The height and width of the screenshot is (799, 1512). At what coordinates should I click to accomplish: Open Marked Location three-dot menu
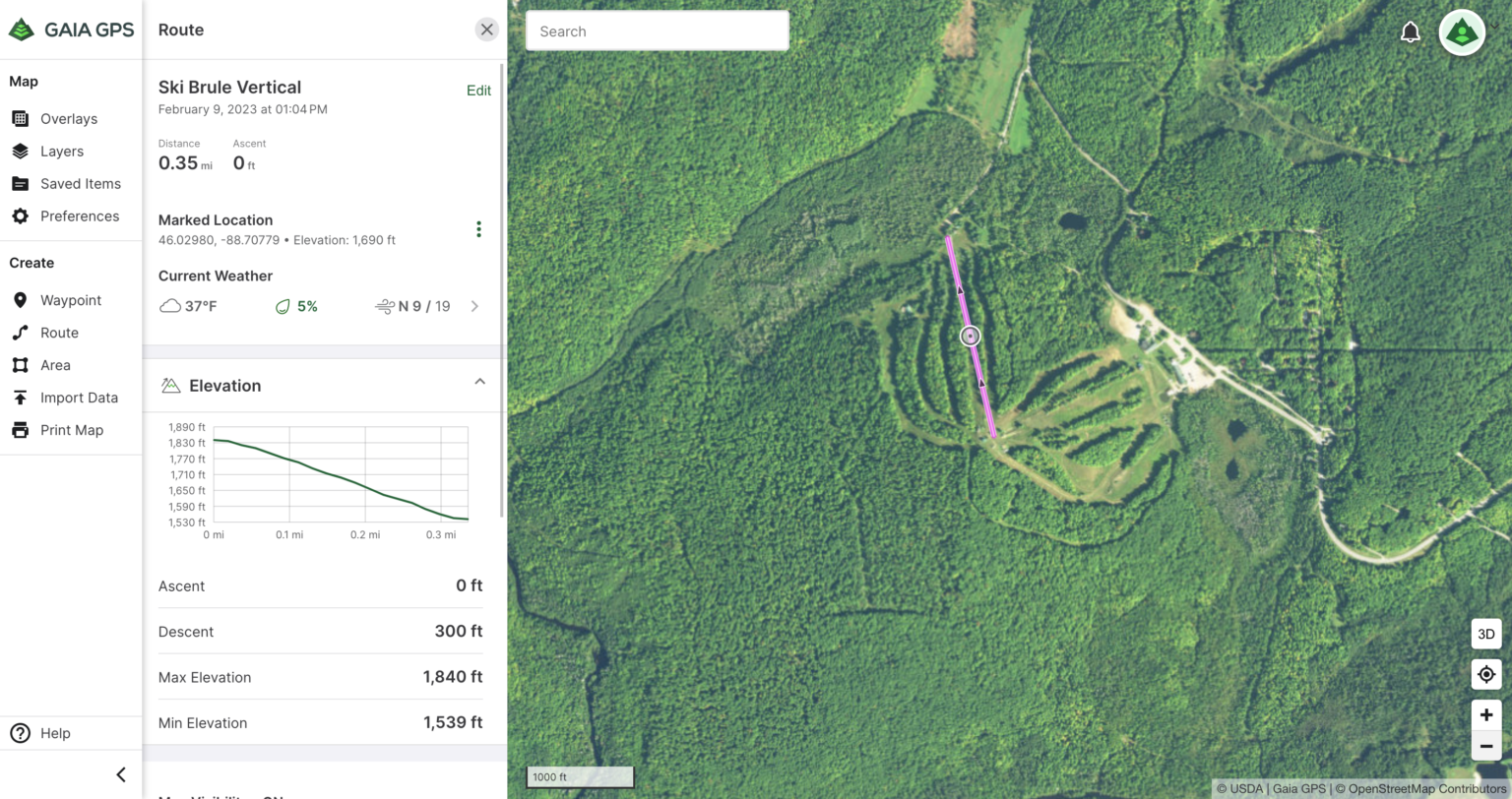(478, 229)
